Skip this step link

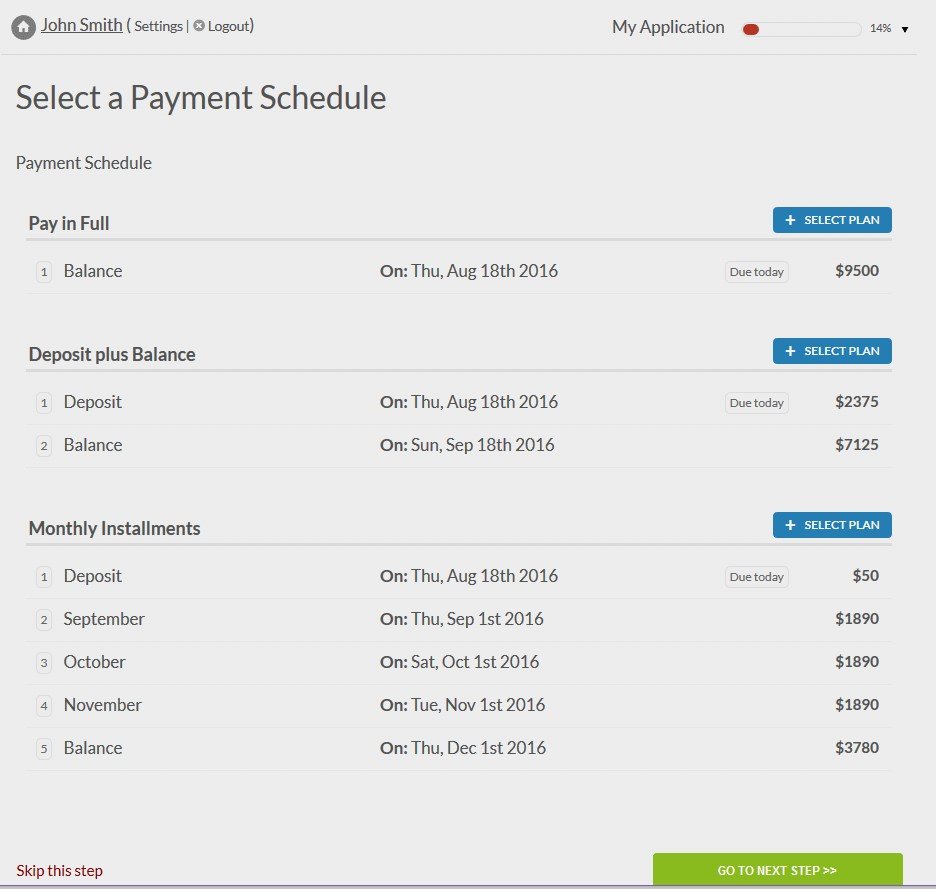point(60,870)
